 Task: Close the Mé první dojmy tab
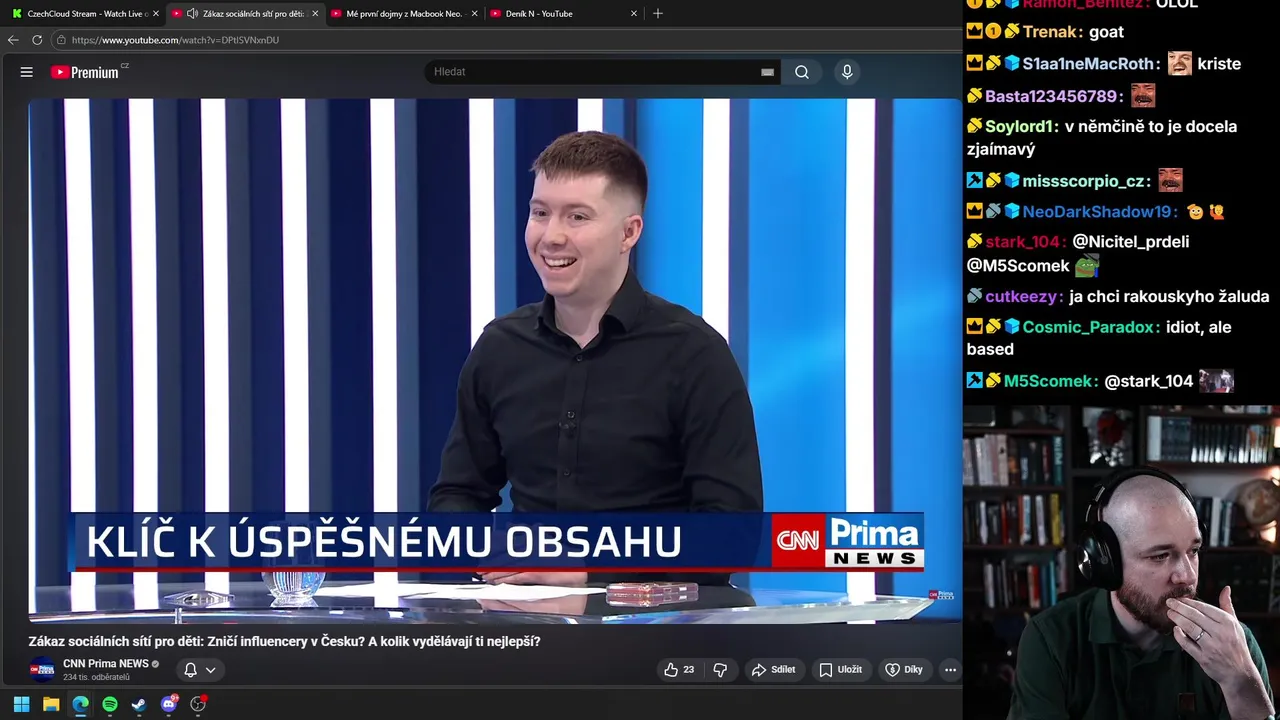point(474,14)
